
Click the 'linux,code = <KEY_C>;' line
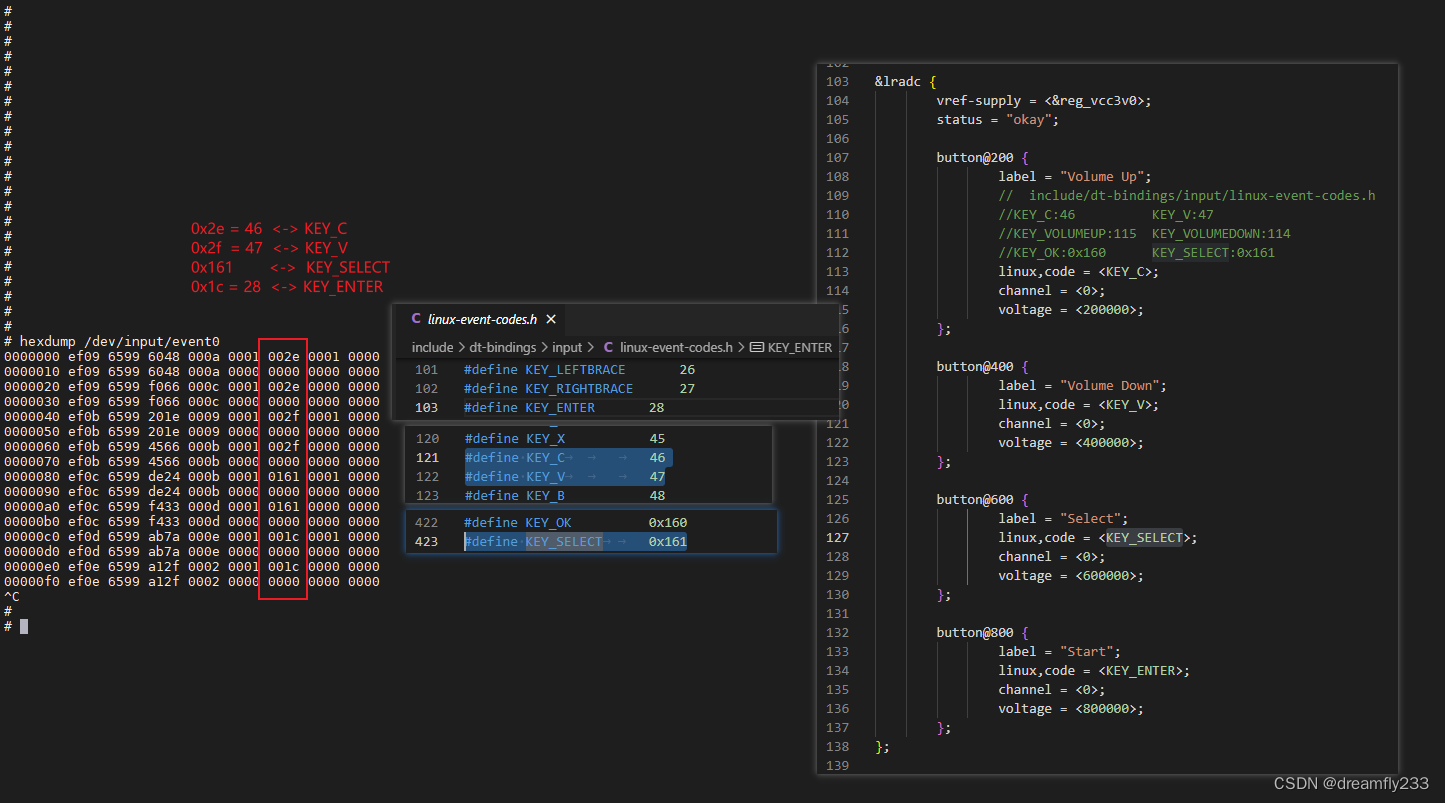point(1079,271)
